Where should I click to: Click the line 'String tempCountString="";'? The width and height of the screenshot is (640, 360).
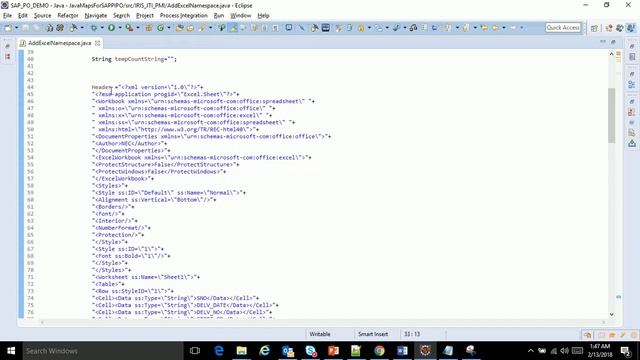[134, 59]
